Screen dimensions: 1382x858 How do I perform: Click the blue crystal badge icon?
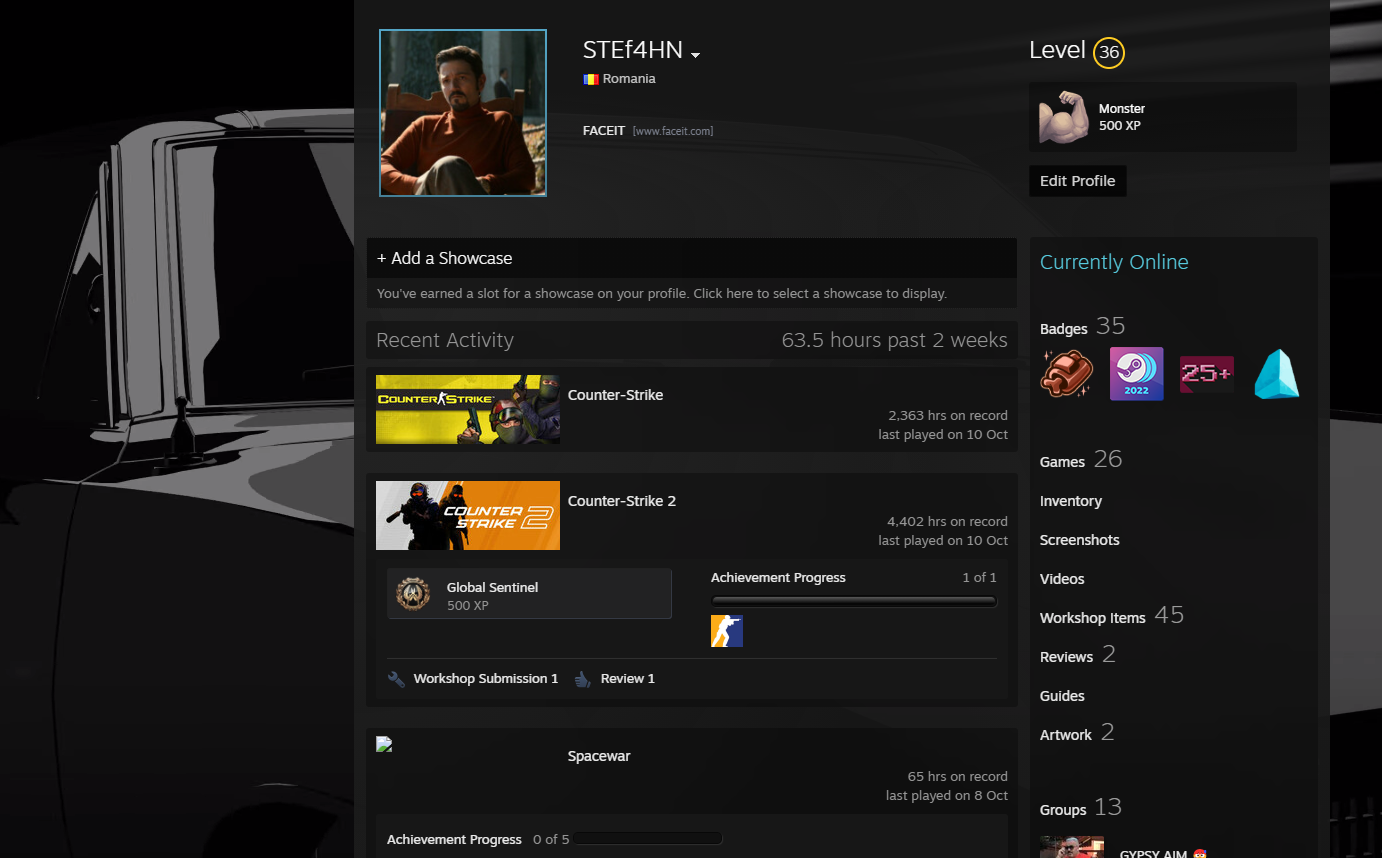pos(1277,373)
